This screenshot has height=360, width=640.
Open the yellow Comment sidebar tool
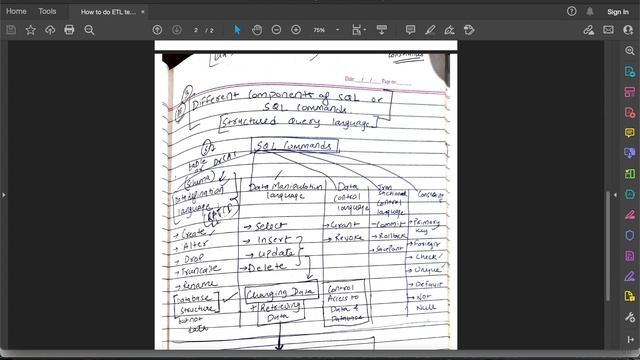point(629,133)
